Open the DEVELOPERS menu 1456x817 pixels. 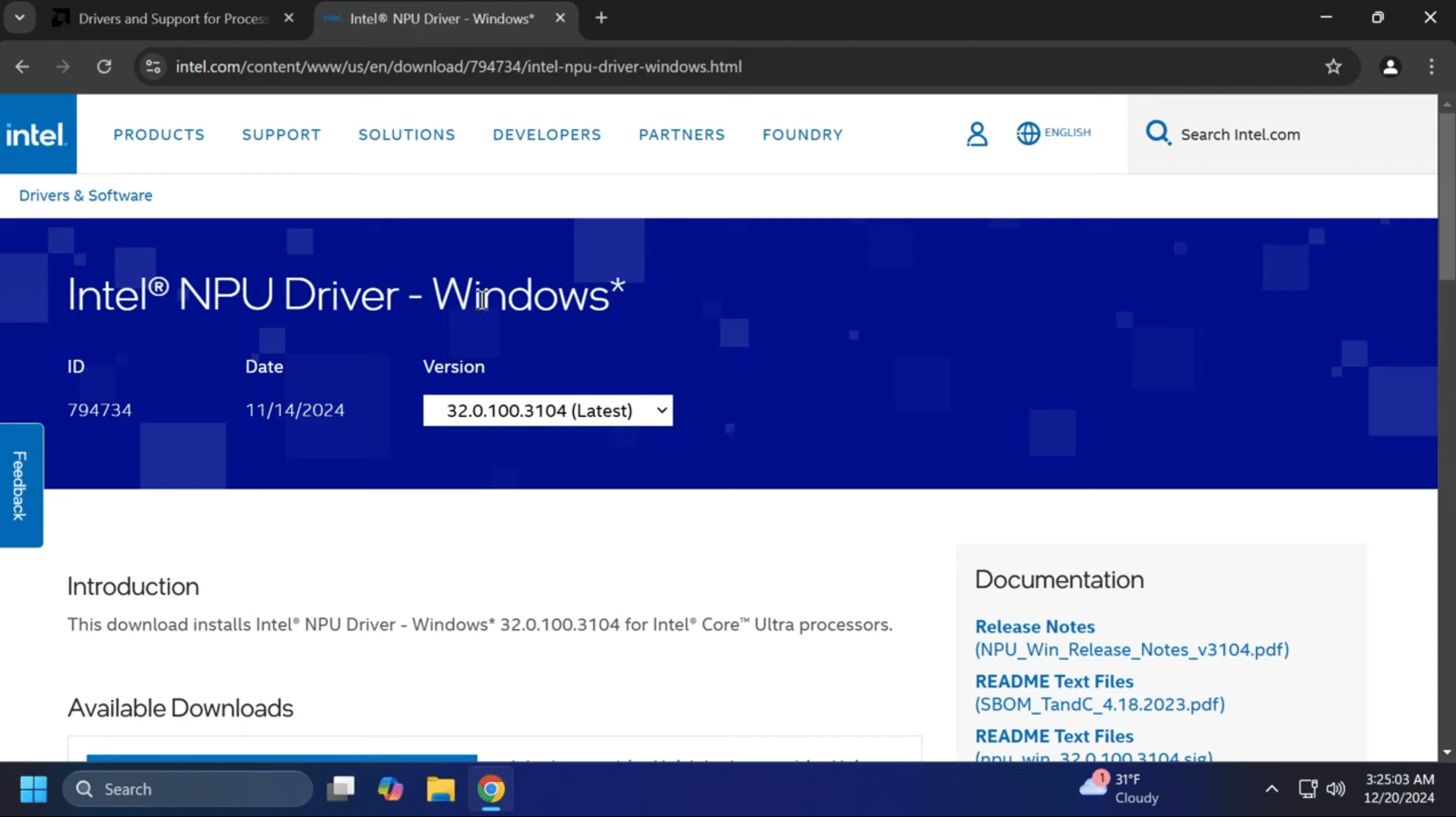click(547, 135)
